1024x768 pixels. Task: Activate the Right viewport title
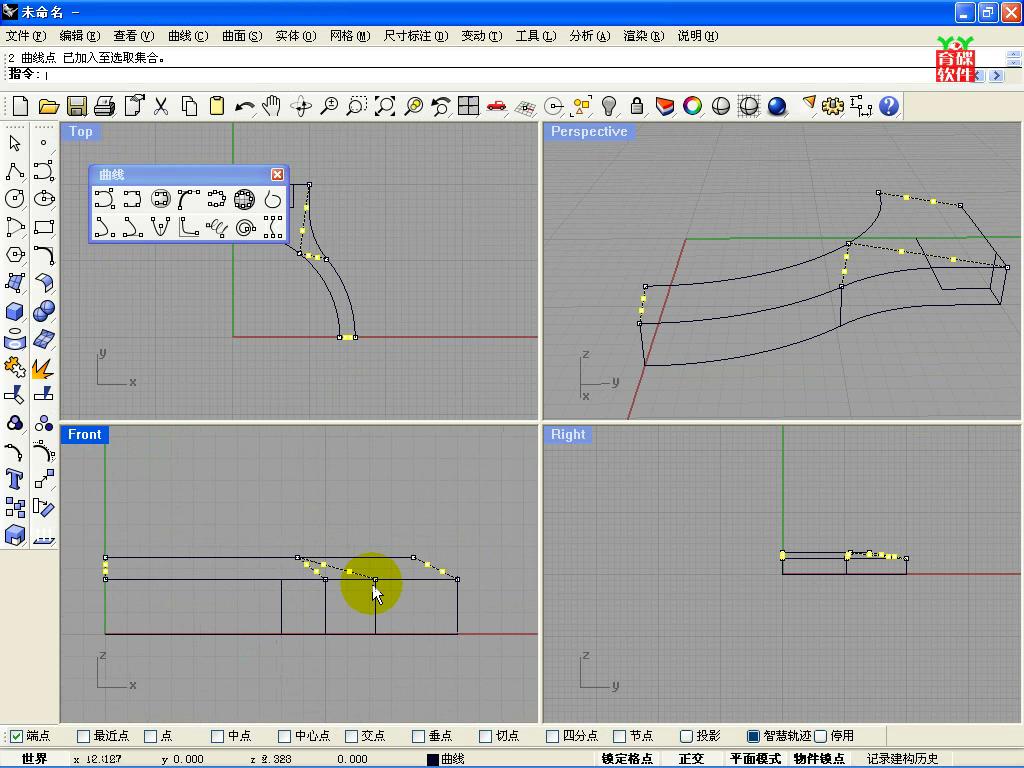click(568, 434)
